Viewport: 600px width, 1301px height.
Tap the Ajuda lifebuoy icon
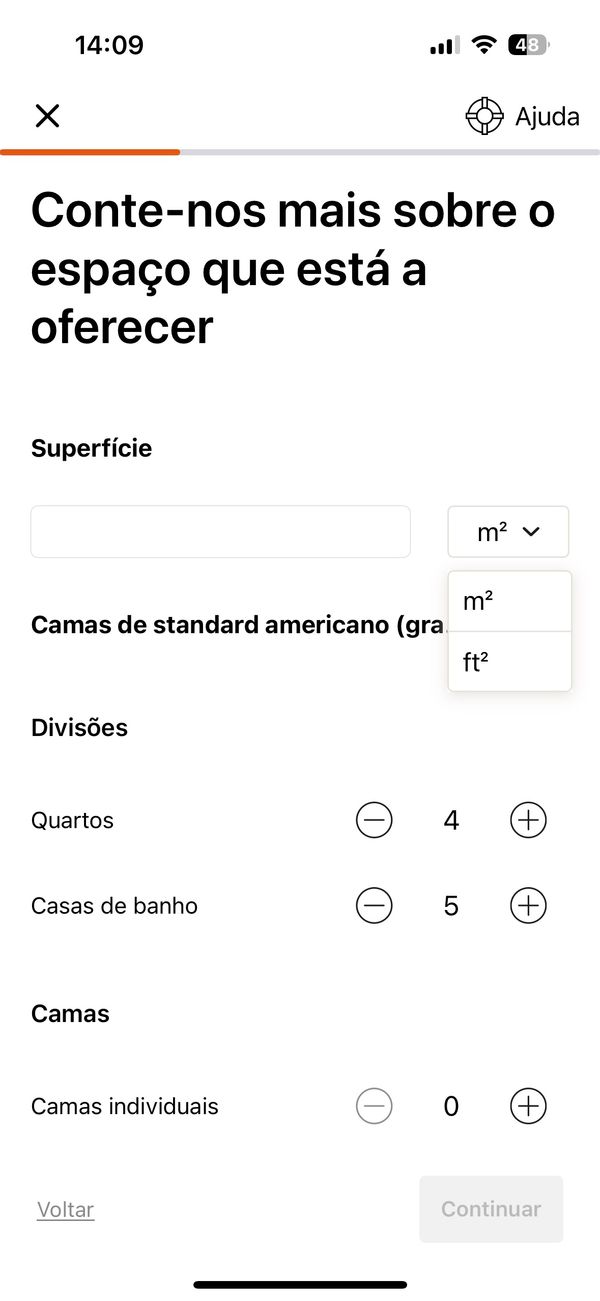tap(484, 116)
